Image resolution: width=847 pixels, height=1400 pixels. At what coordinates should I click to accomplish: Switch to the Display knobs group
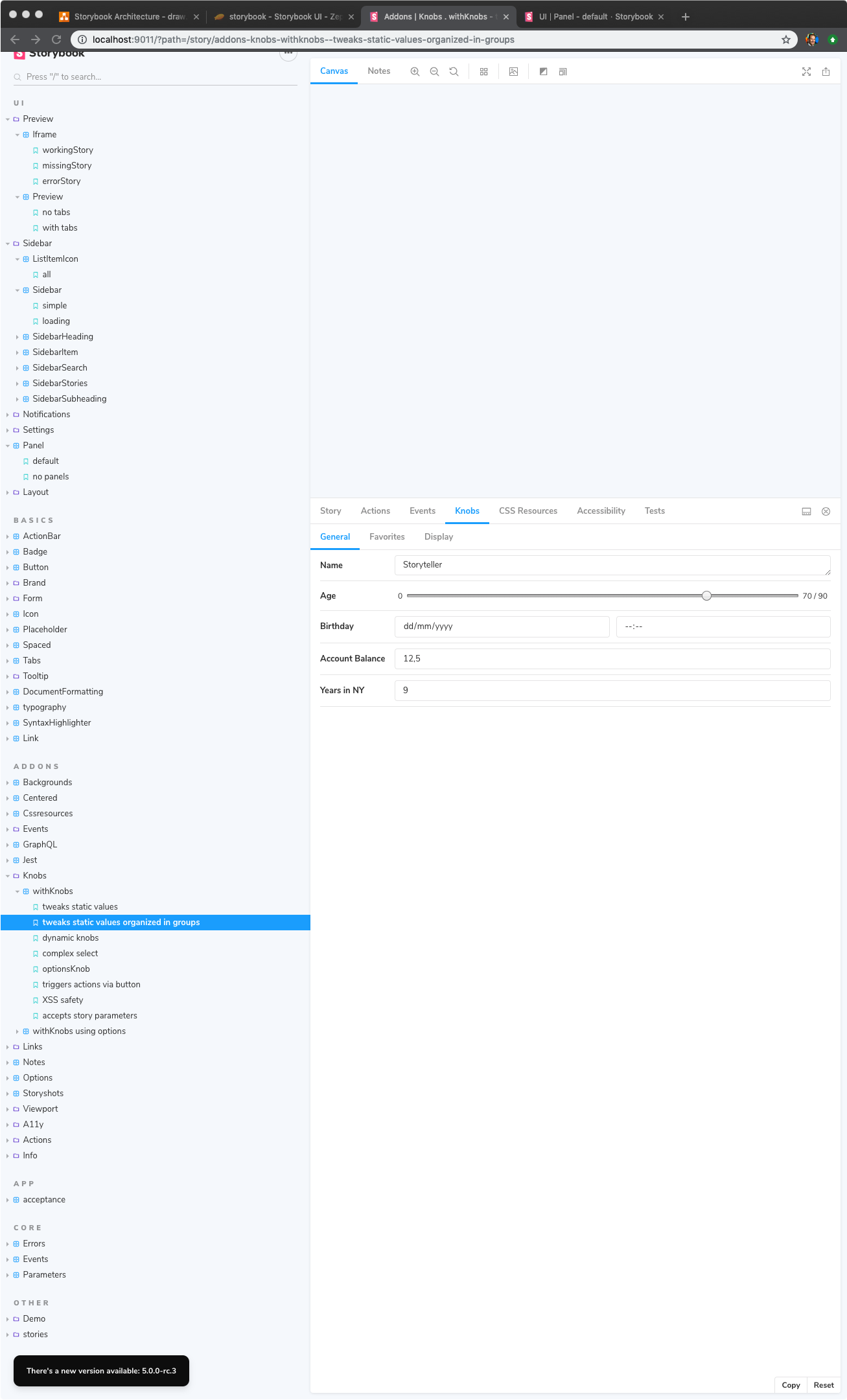point(439,537)
